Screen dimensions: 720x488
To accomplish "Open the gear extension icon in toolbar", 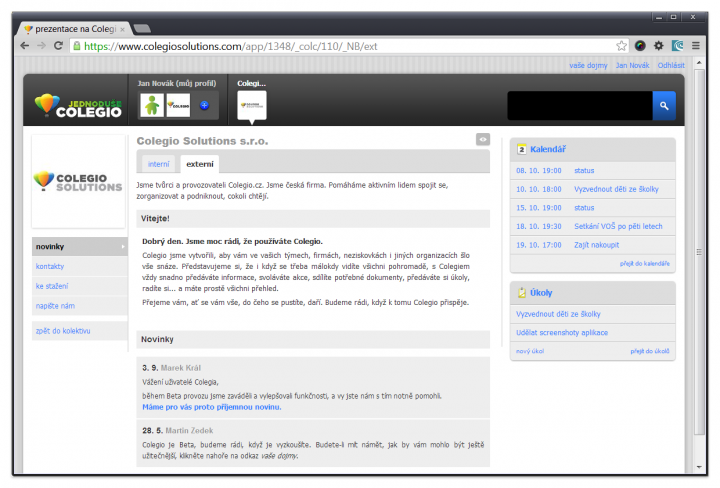I will (x=658, y=46).
